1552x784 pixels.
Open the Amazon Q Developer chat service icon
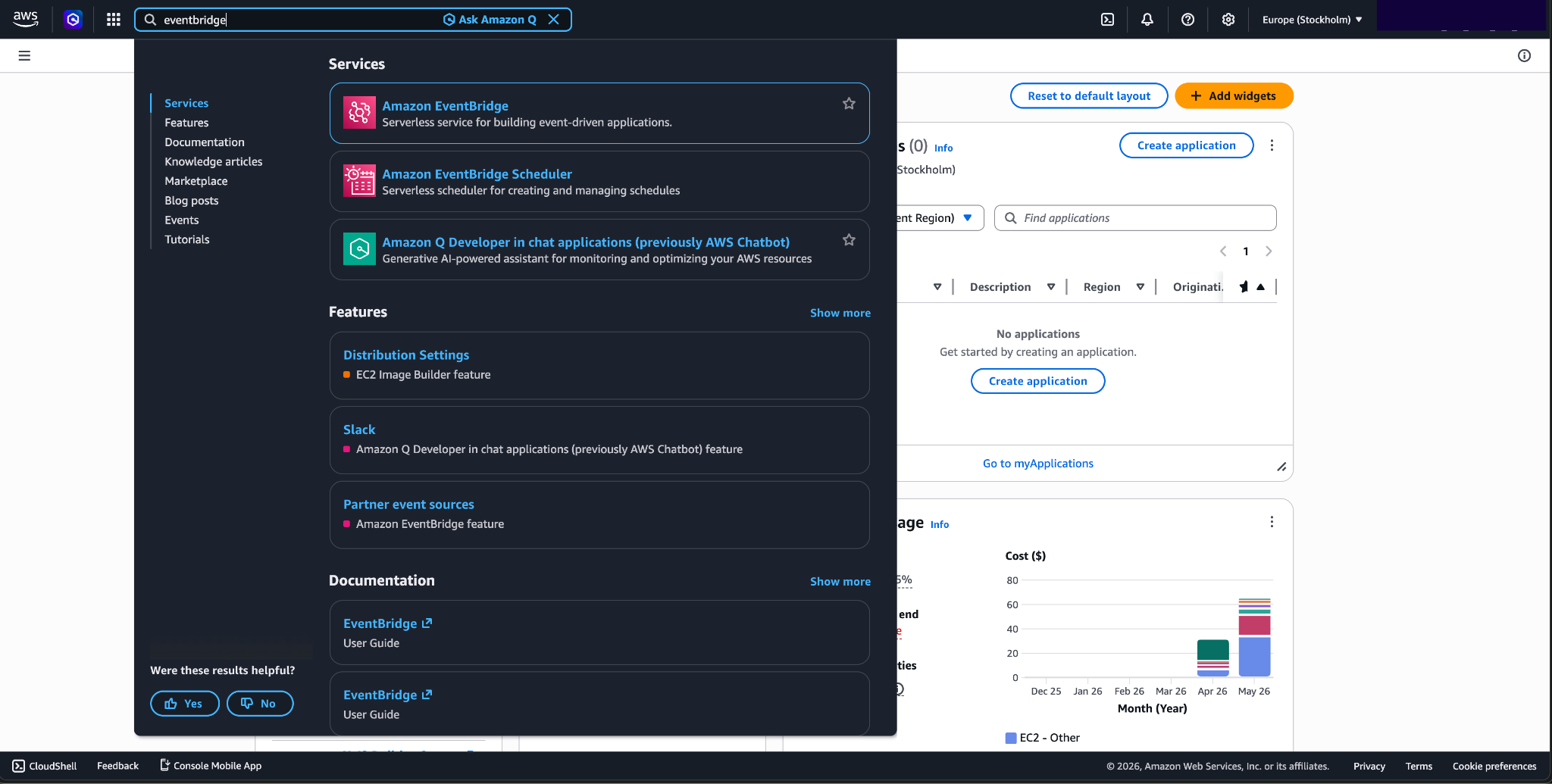tap(359, 249)
